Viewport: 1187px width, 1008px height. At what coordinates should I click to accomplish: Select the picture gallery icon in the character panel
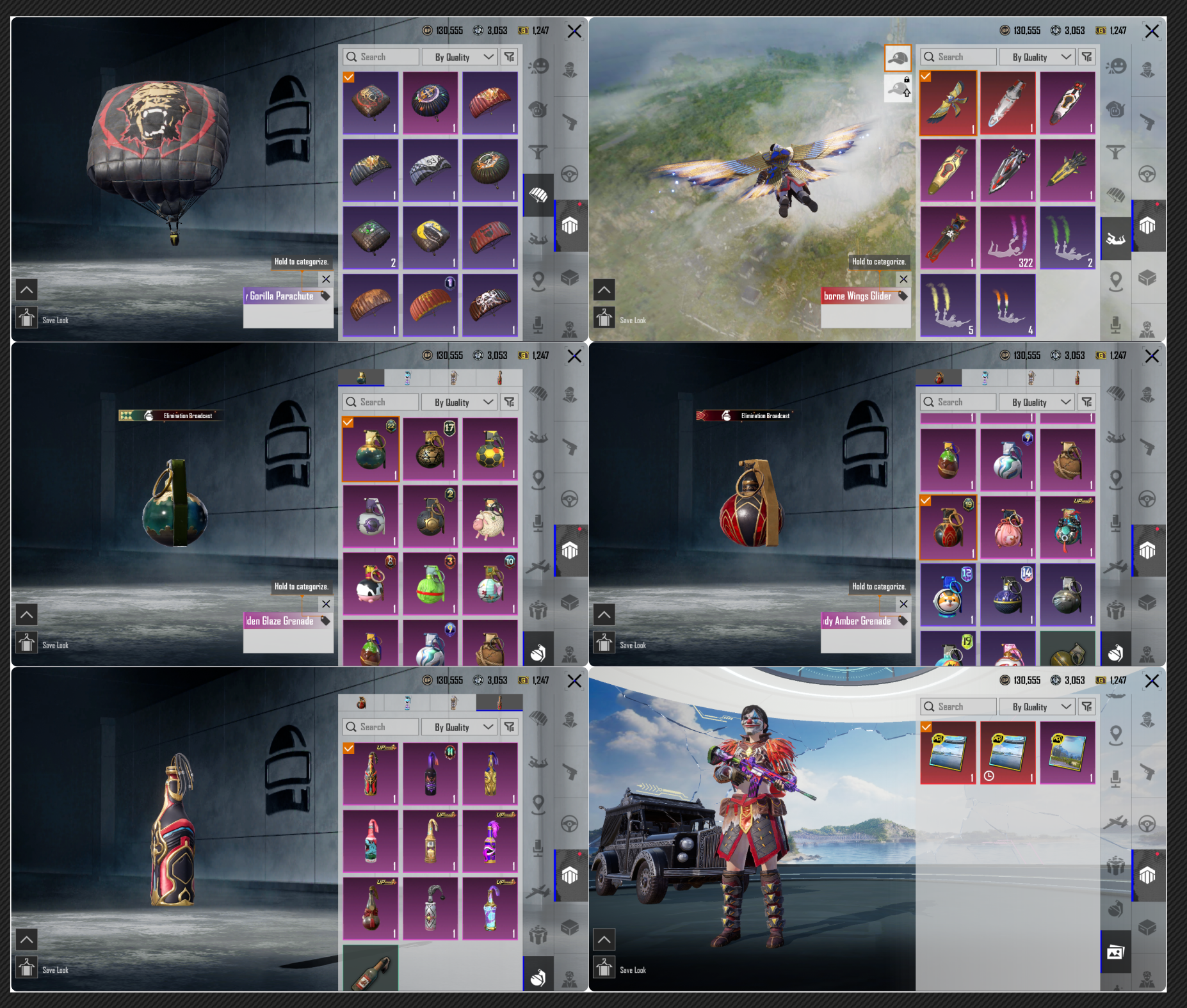[x=1115, y=952]
